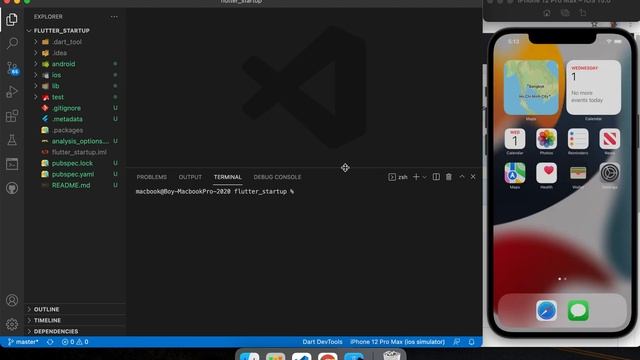Open Safari in the simulator dock

point(547,311)
